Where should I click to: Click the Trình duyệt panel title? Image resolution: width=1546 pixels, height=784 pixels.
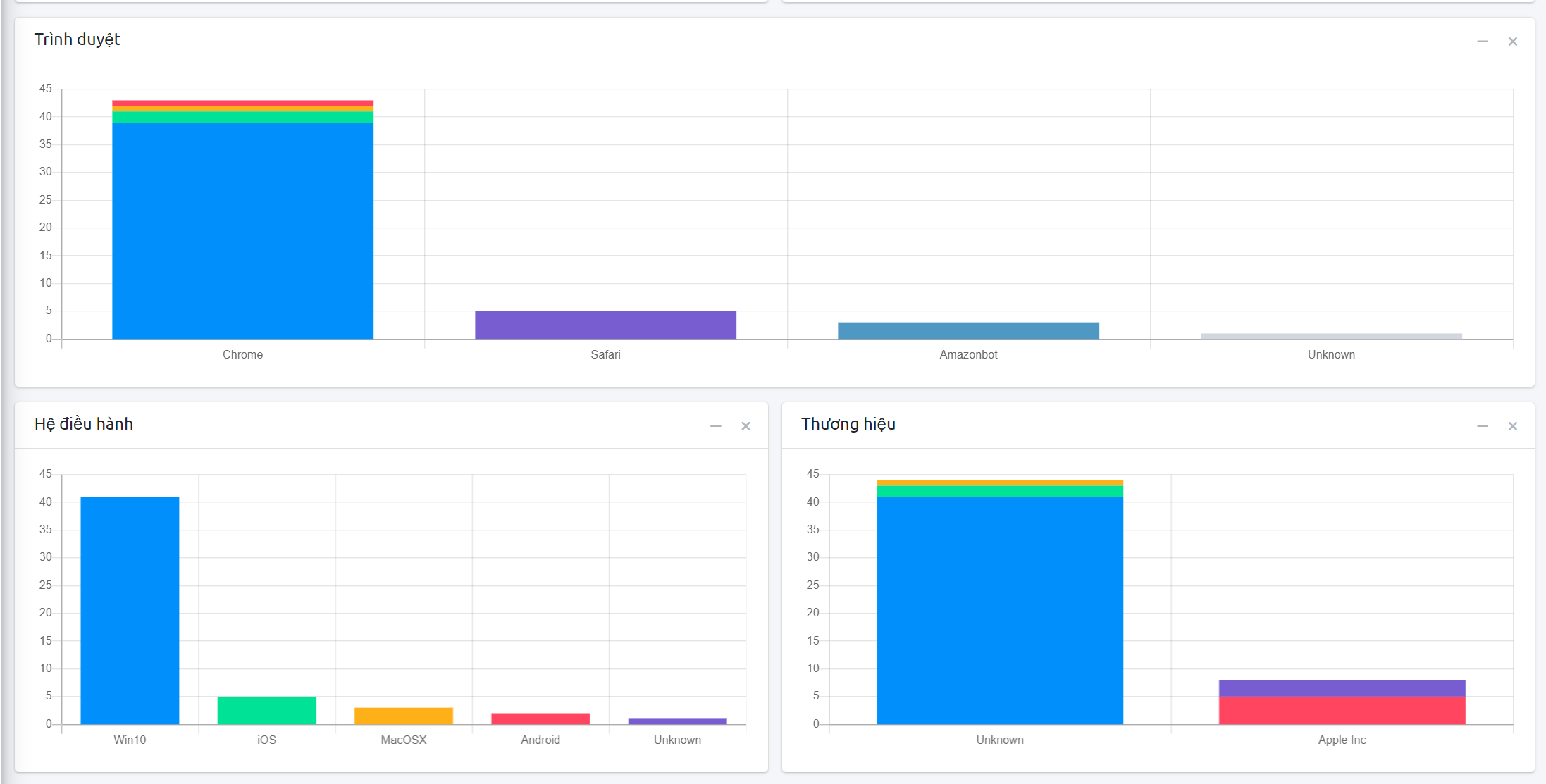coord(78,39)
